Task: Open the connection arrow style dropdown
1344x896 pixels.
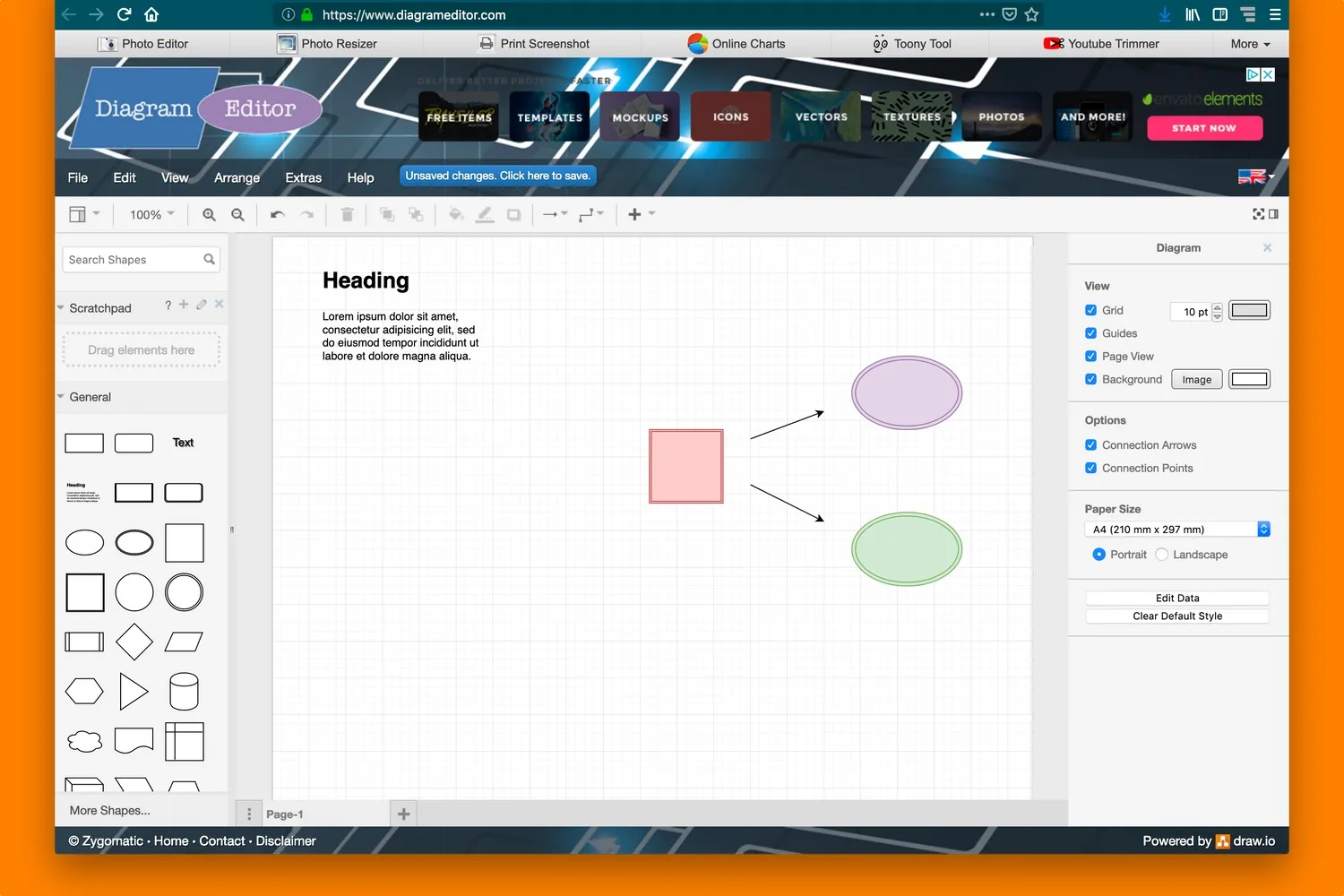Action: click(556, 214)
